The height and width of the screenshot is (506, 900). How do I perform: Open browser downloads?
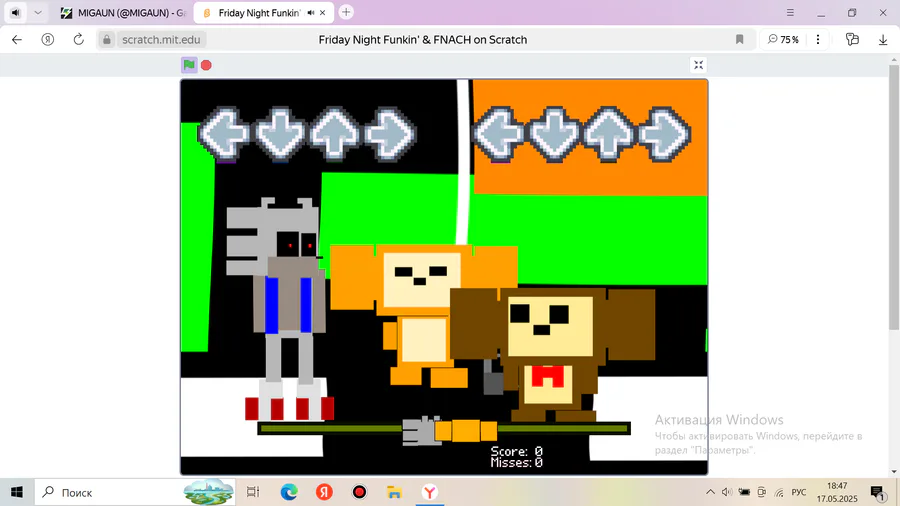coord(883,40)
